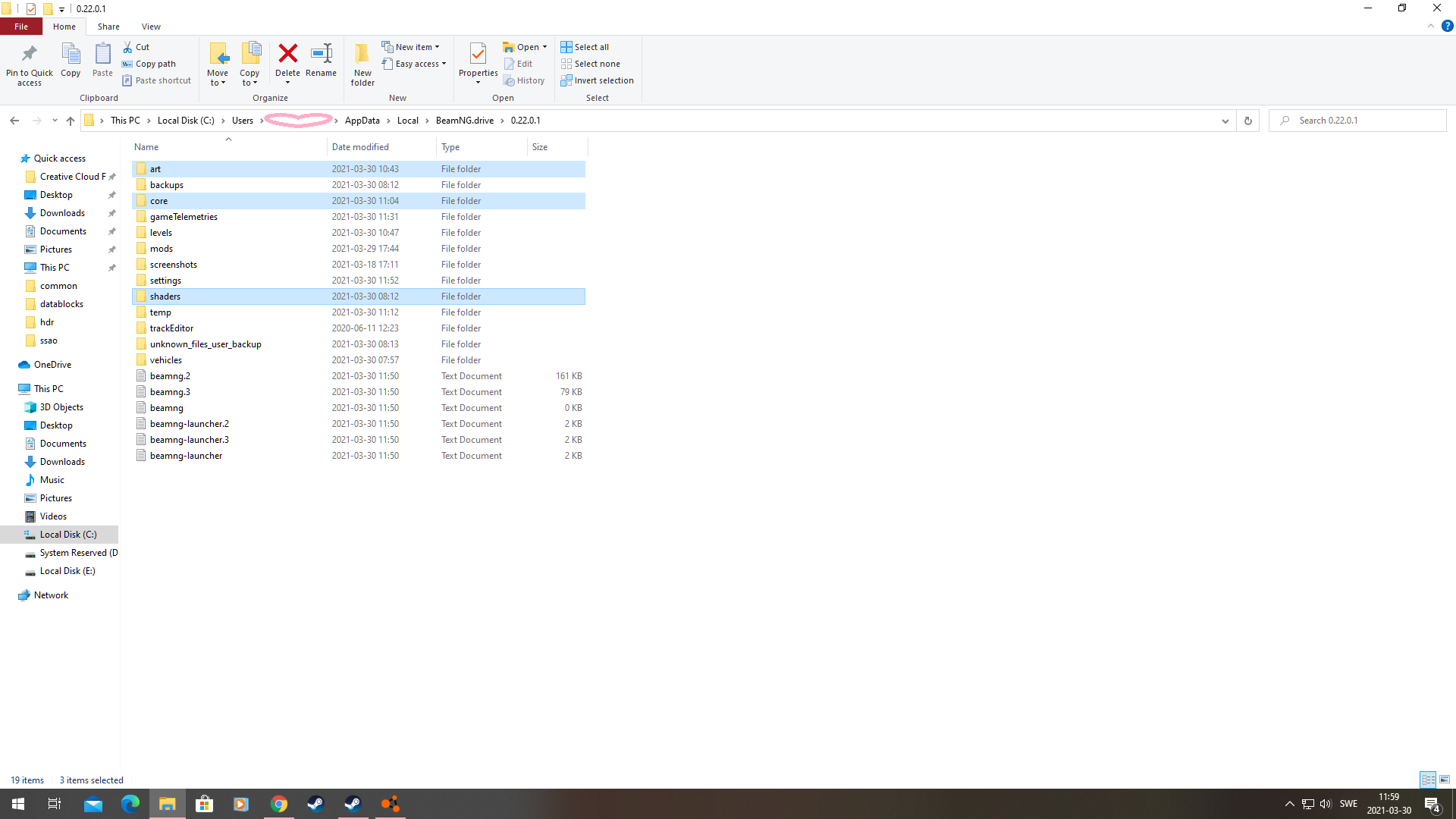Select the mods folder
The height and width of the screenshot is (819, 1456).
162,249
